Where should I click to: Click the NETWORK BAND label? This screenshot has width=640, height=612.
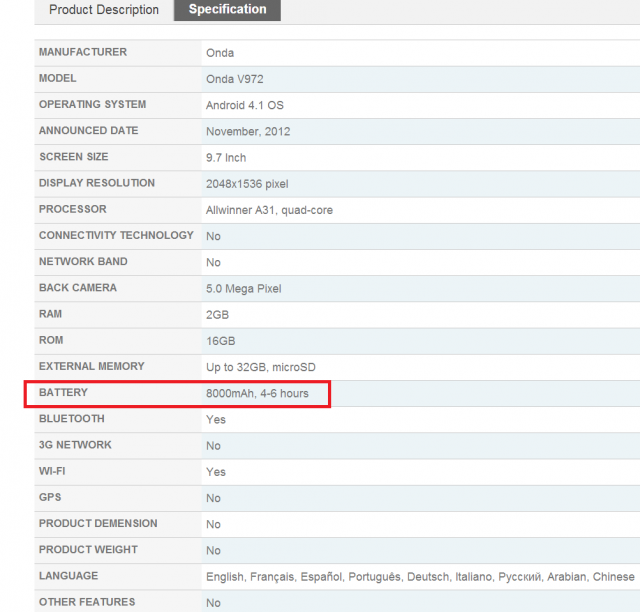coord(83,261)
